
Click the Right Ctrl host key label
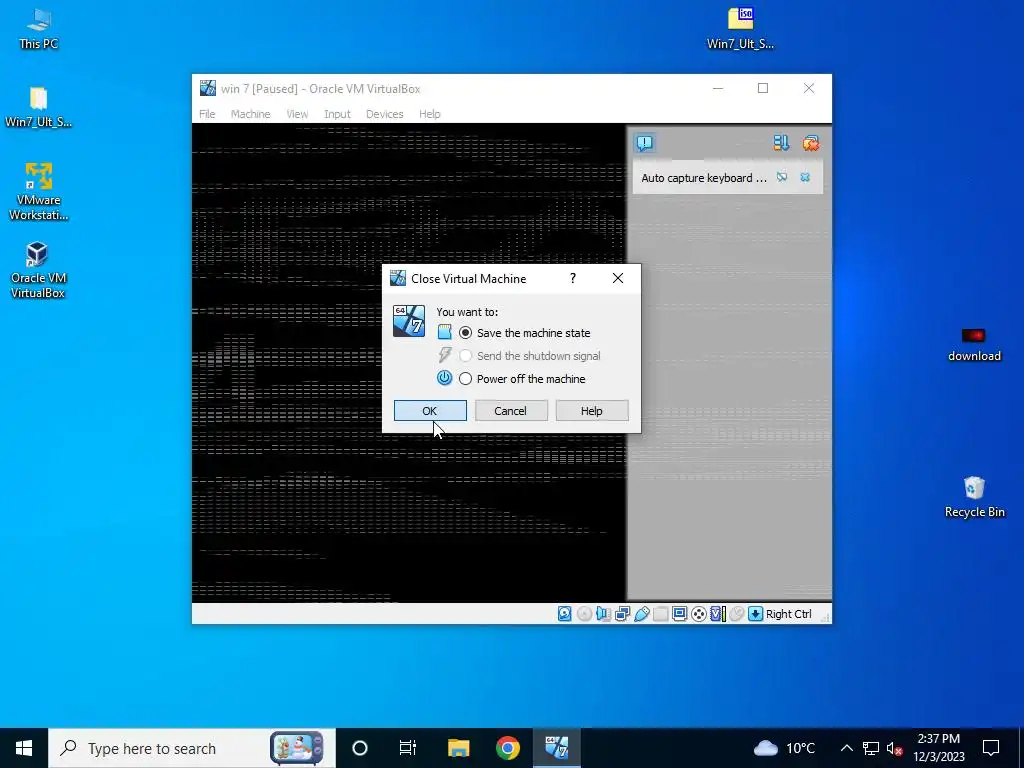[788, 614]
